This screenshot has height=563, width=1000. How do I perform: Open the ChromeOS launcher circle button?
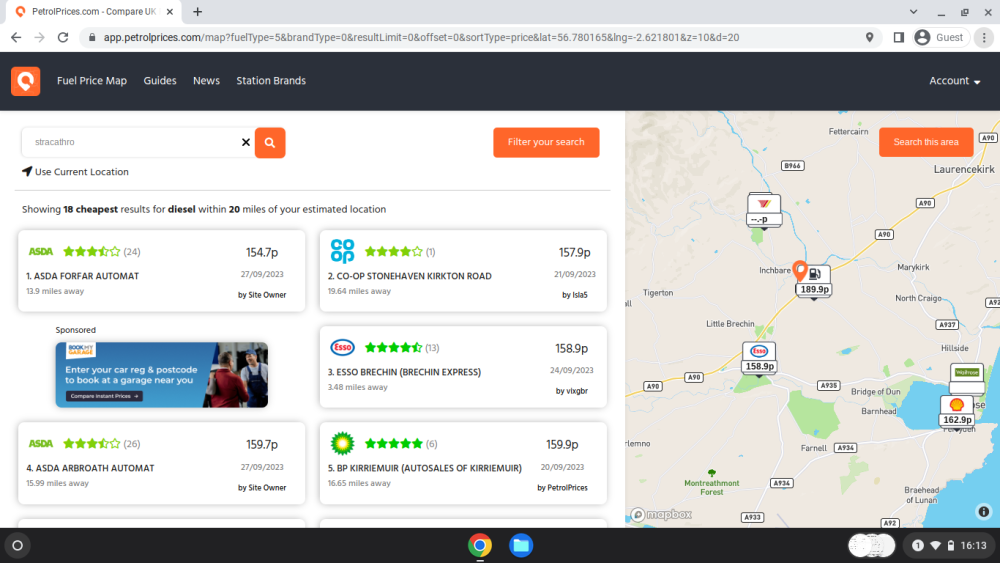coord(18,545)
